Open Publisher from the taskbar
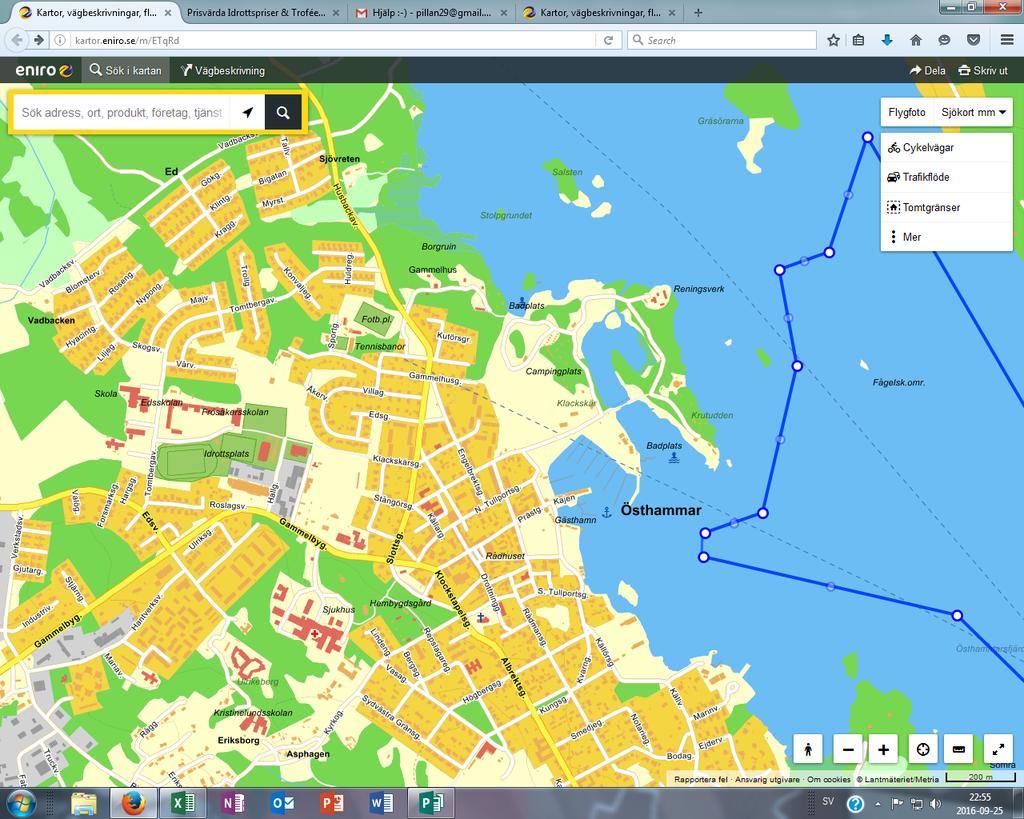This screenshot has width=1024, height=819. (x=431, y=803)
